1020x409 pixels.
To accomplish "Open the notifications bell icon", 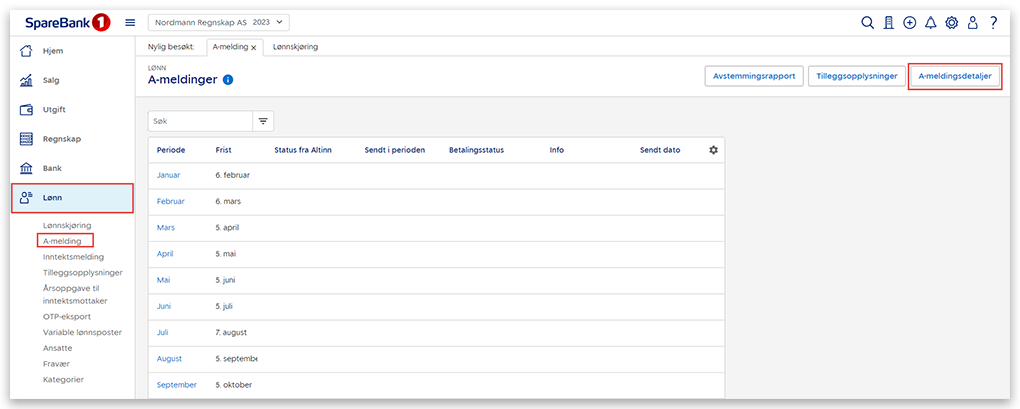I will coord(930,23).
